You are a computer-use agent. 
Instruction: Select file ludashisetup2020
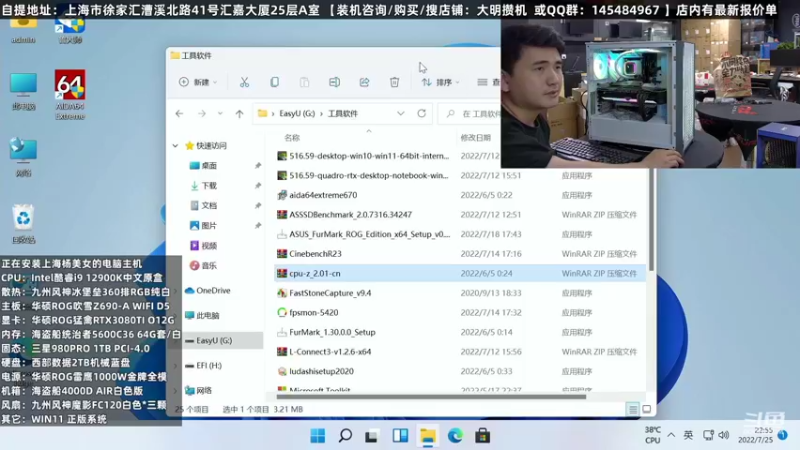(x=321, y=371)
